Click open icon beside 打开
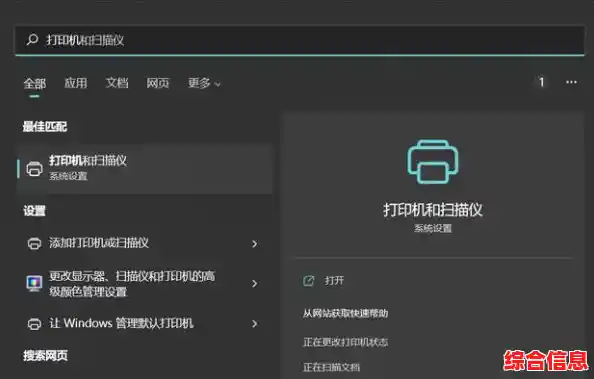 pyautogui.click(x=309, y=281)
